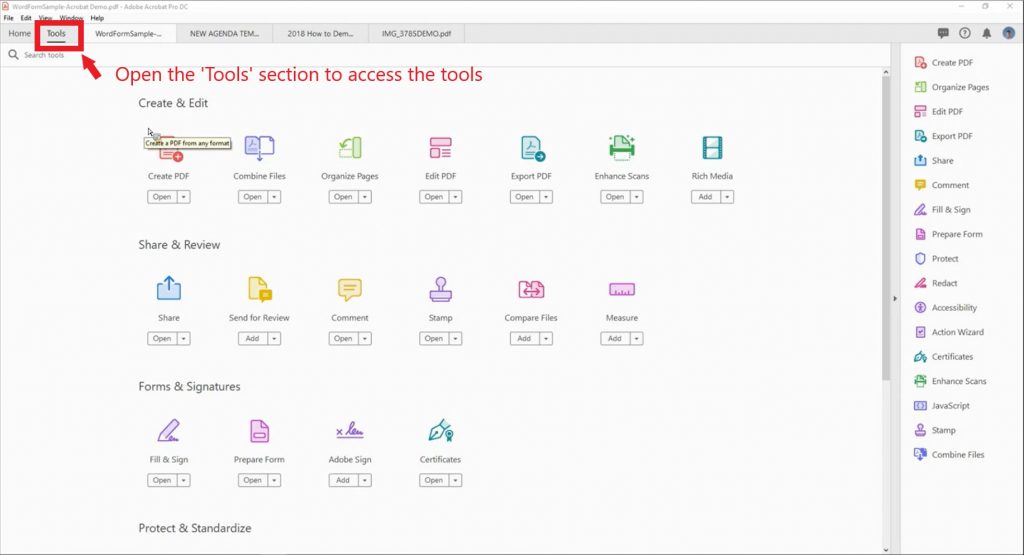Open the Edit PDF tool icon

pos(440,148)
